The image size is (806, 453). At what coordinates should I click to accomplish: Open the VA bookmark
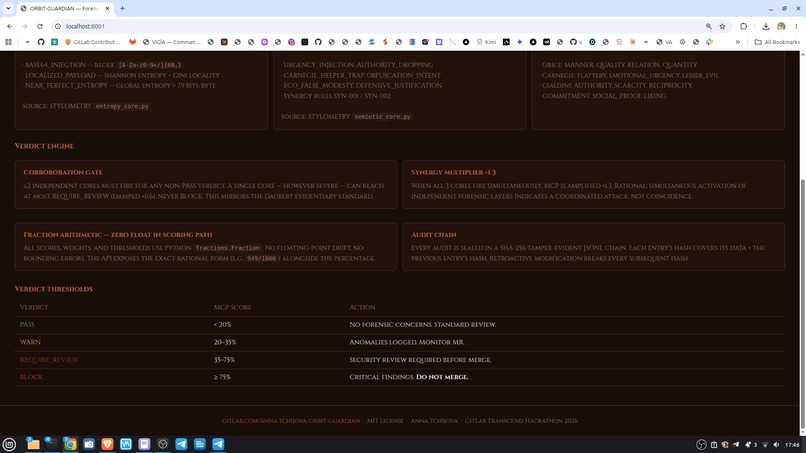tap(664, 42)
